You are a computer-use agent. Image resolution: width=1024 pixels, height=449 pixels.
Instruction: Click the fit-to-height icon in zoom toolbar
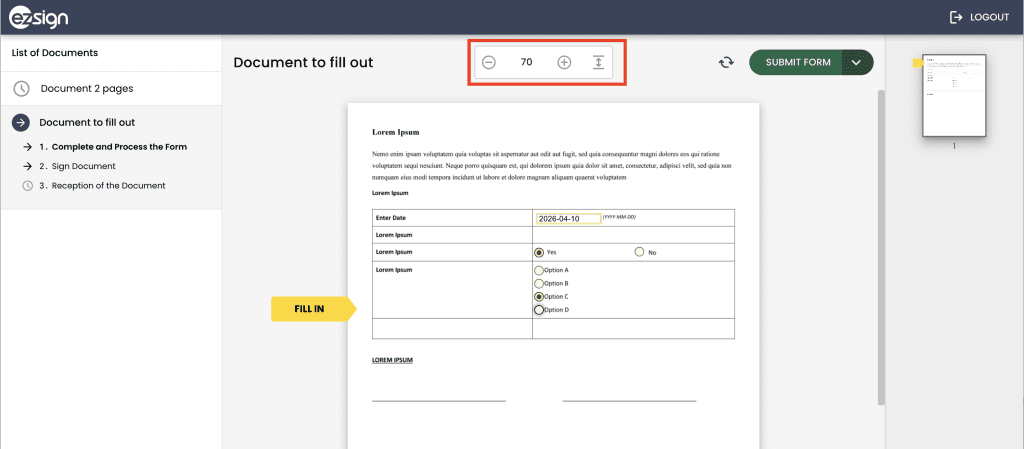598,63
